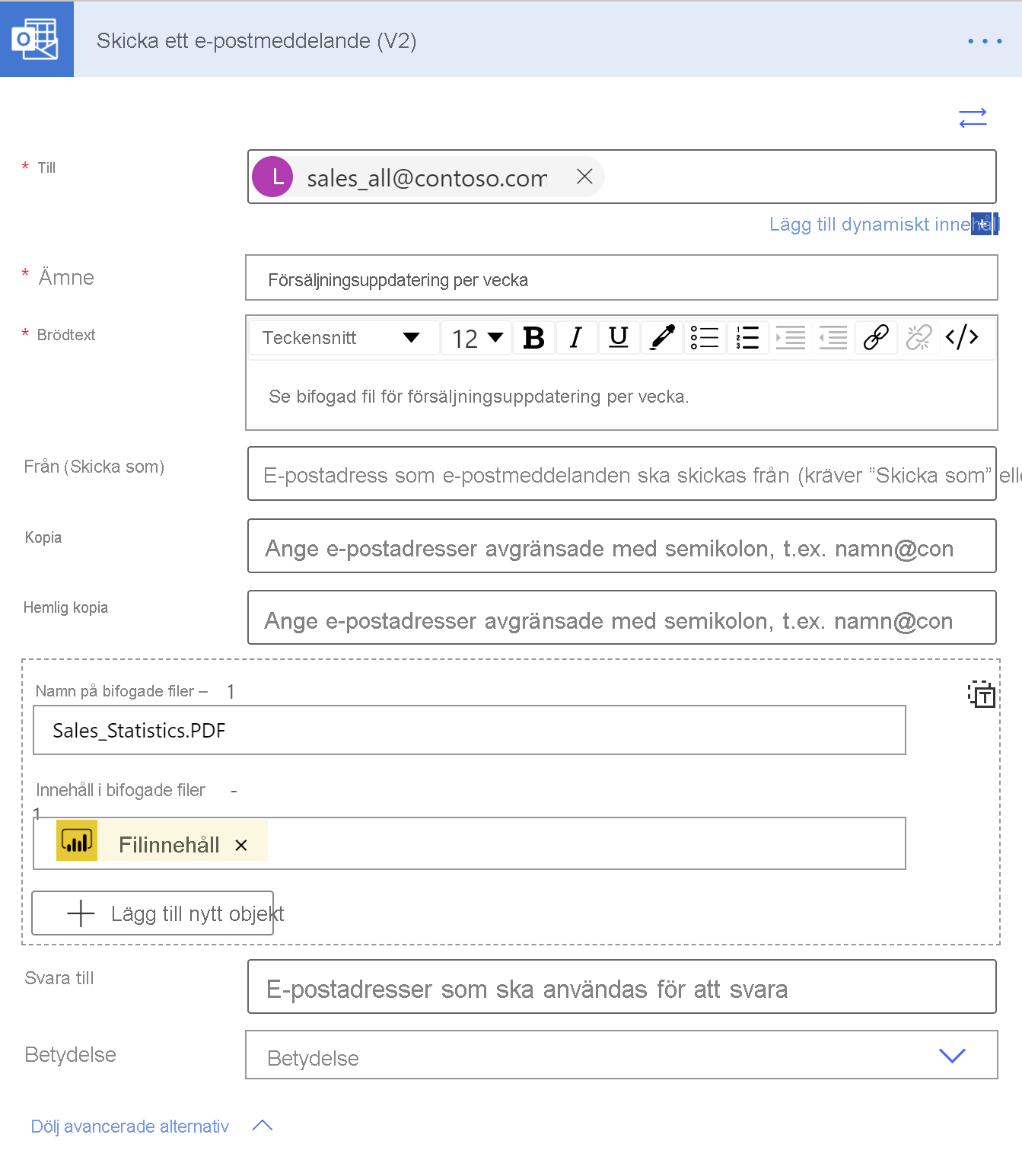This screenshot has width=1022, height=1176.
Task: Click the sales_all@contoso.com recipient chip
Action: [x=428, y=177]
